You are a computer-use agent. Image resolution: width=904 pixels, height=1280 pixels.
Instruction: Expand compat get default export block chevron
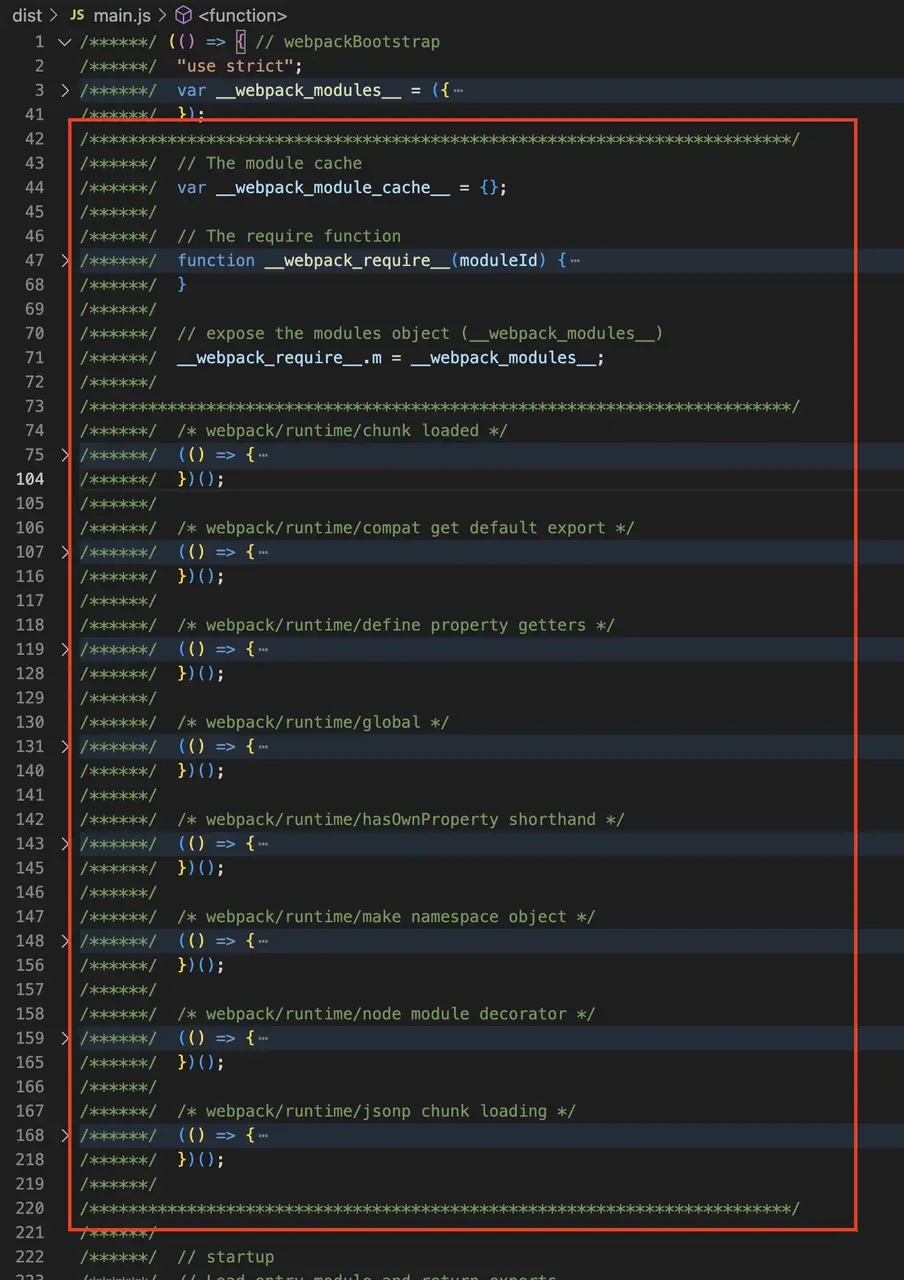pyautogui.click(x=64, y=551)
